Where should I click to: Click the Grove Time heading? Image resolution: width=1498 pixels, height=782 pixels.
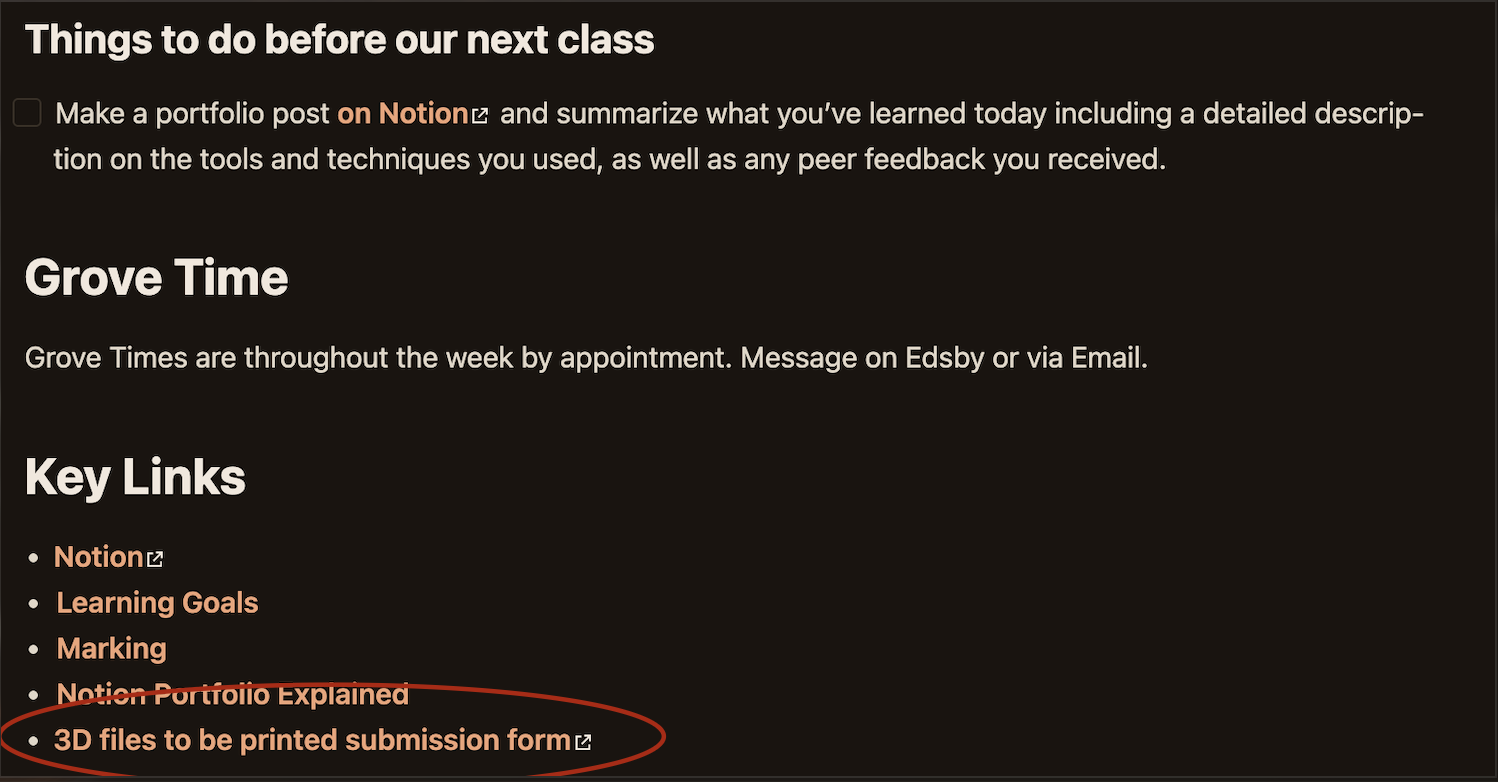156,277
